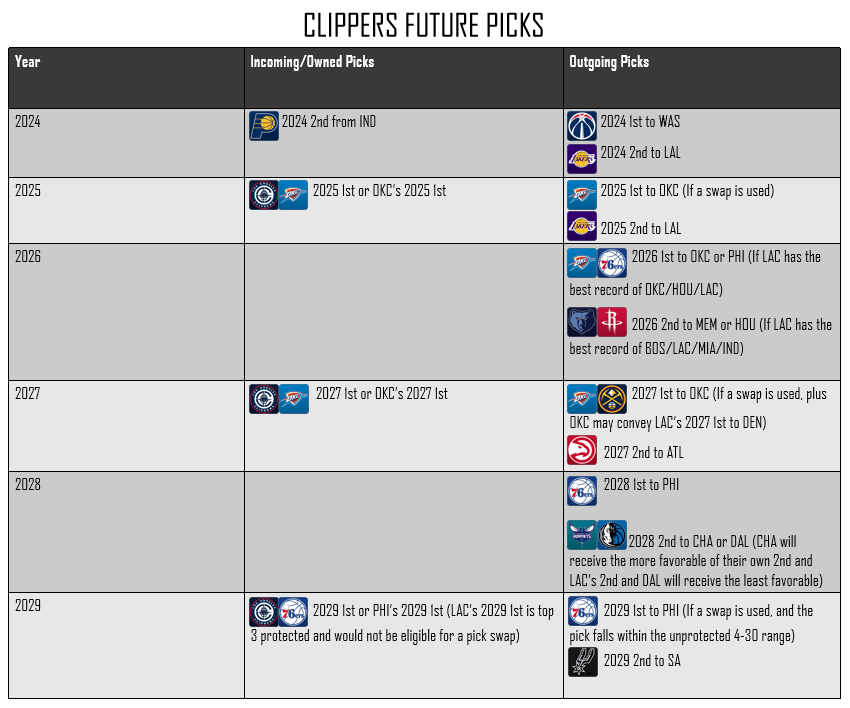Select the Lakers logo beside 2024 2nd to LAL

point(582,157)
